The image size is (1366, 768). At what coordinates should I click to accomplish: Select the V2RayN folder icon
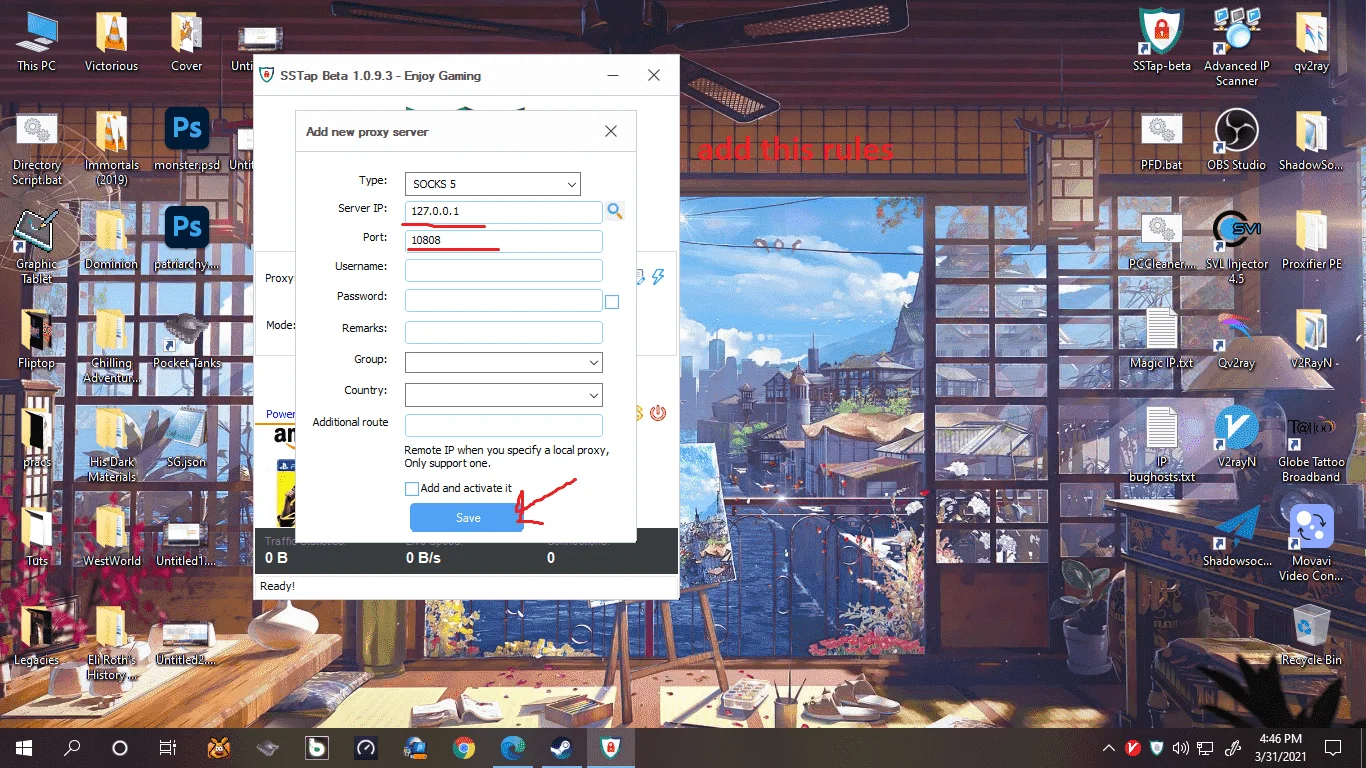click(x=1310, y=339)
